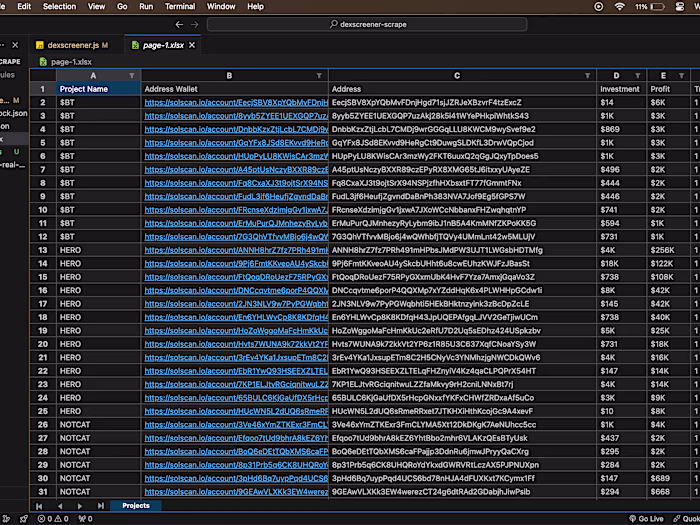700x525 pixels.
Task: Select the $18K investment cell in row 14
Action: (621, 263)
